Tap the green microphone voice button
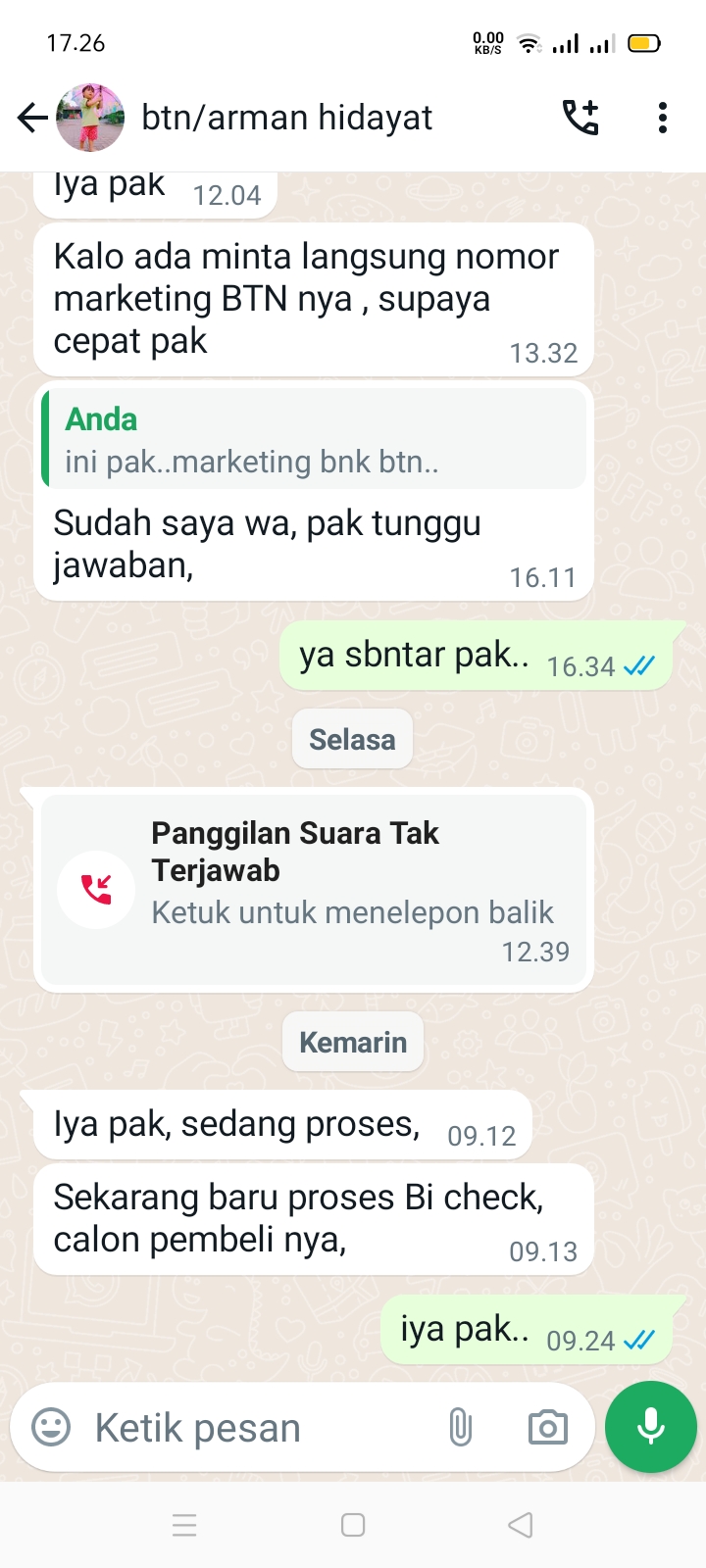Screen dimensions: 706x1568 (651, 1427)
